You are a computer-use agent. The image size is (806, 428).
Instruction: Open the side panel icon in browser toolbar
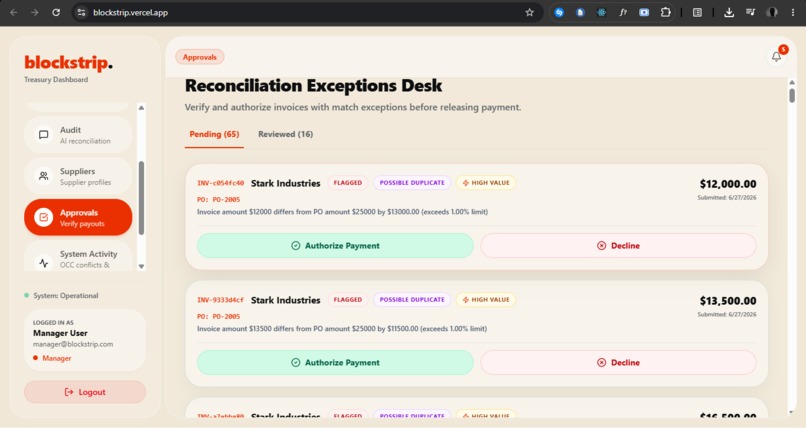pyautogui.click(x=697, y=12)
